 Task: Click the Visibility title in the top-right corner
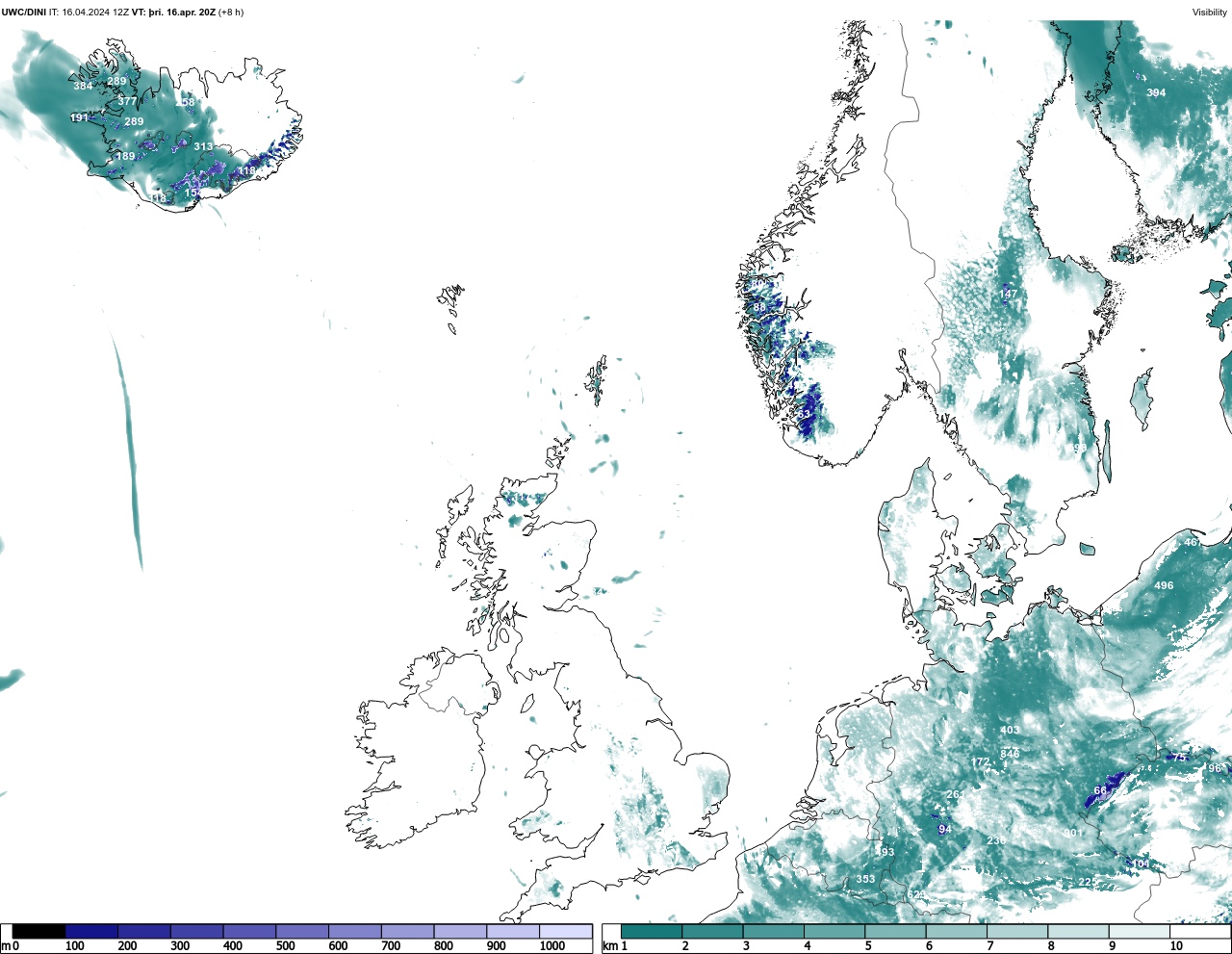tap(1209, 13)
